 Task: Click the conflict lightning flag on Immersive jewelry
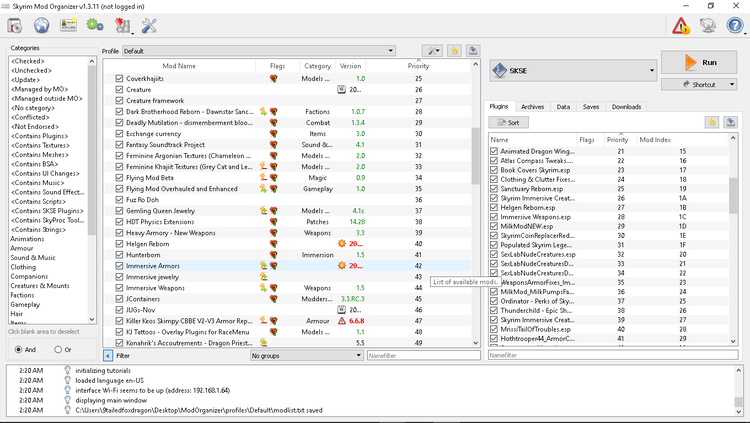pyautogui.click(x=263, y=277)
